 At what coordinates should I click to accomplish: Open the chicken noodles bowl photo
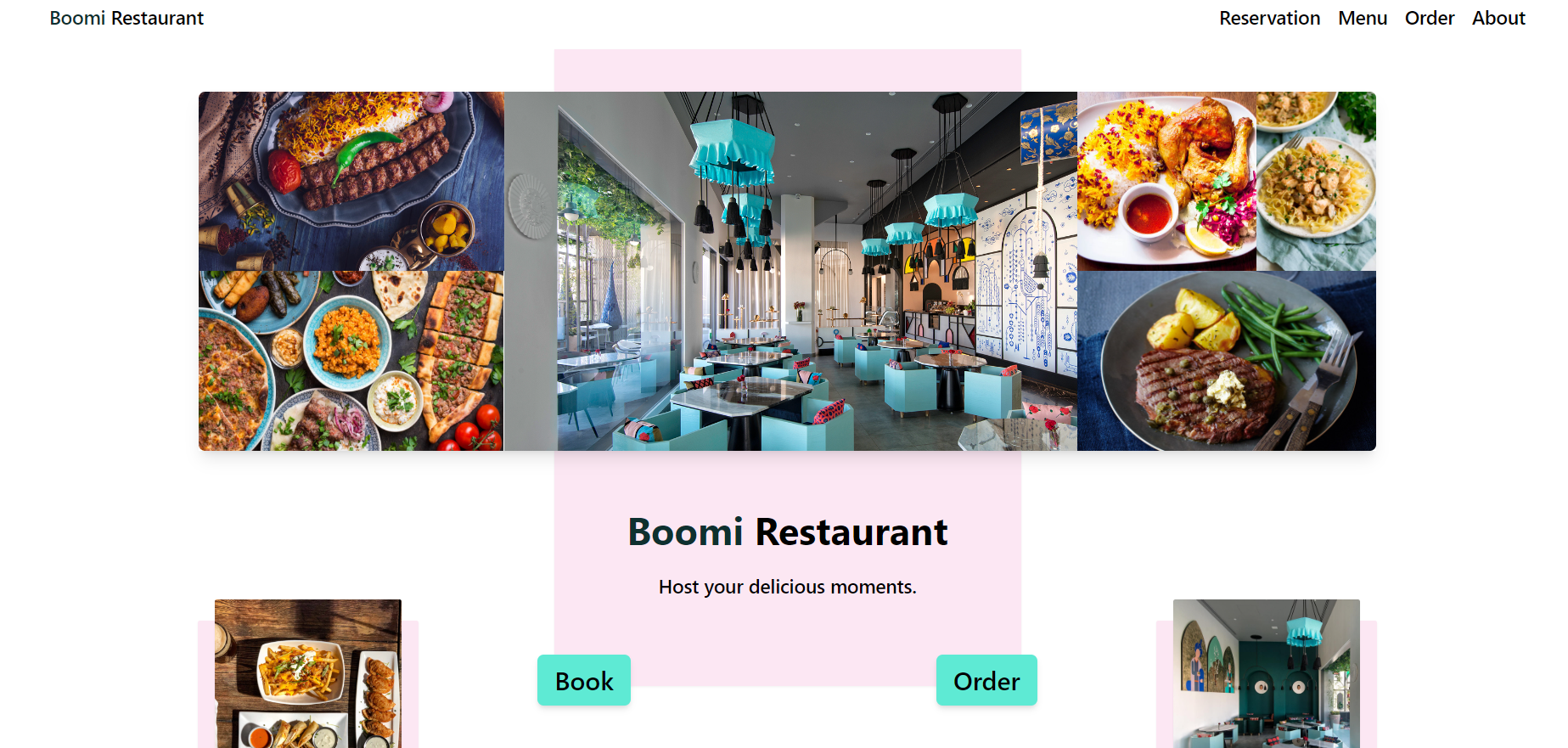(x=1316, y=181)
